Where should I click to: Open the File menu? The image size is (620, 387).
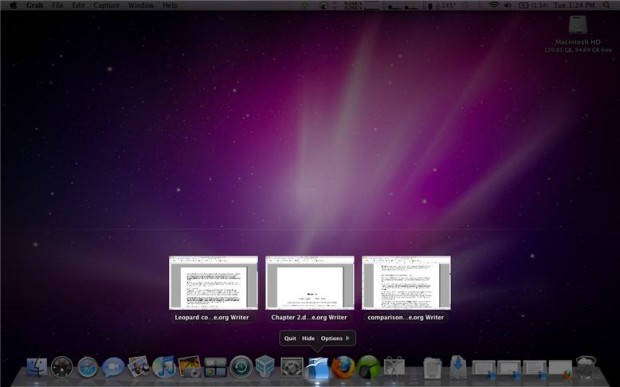pyautogui.click(x=57, y=5)
